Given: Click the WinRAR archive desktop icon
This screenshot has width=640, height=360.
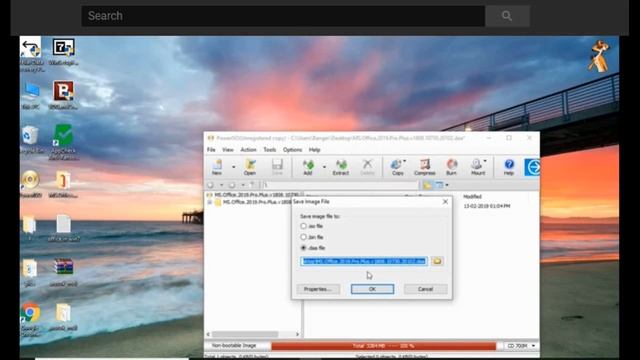Looking at the screenshot, I should tap(63, 272).
